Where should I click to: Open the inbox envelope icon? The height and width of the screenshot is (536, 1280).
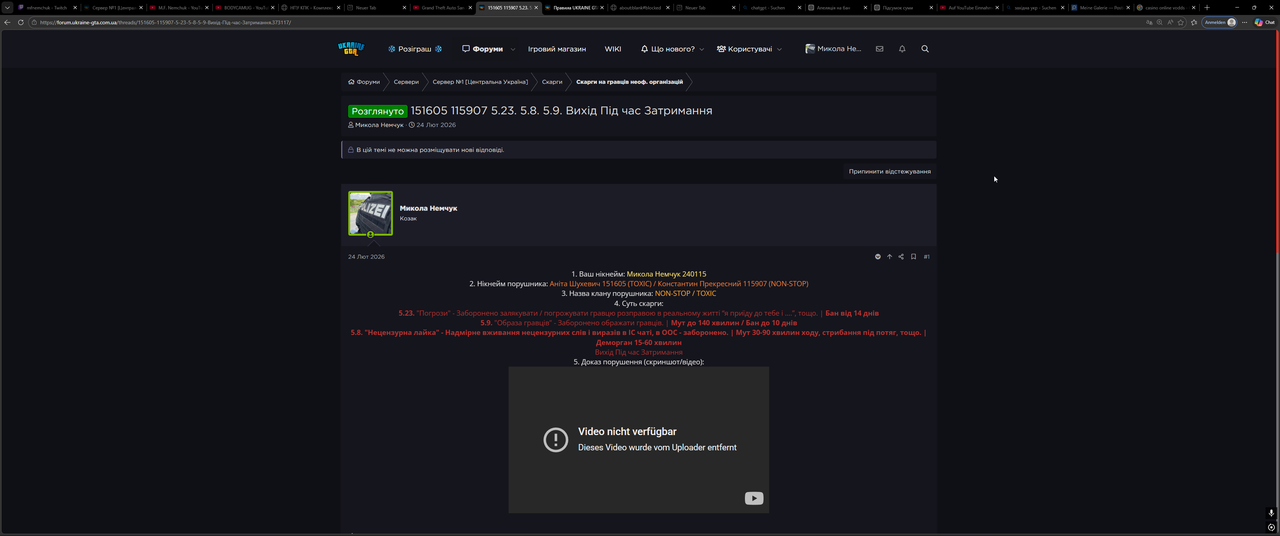(879, 49)
